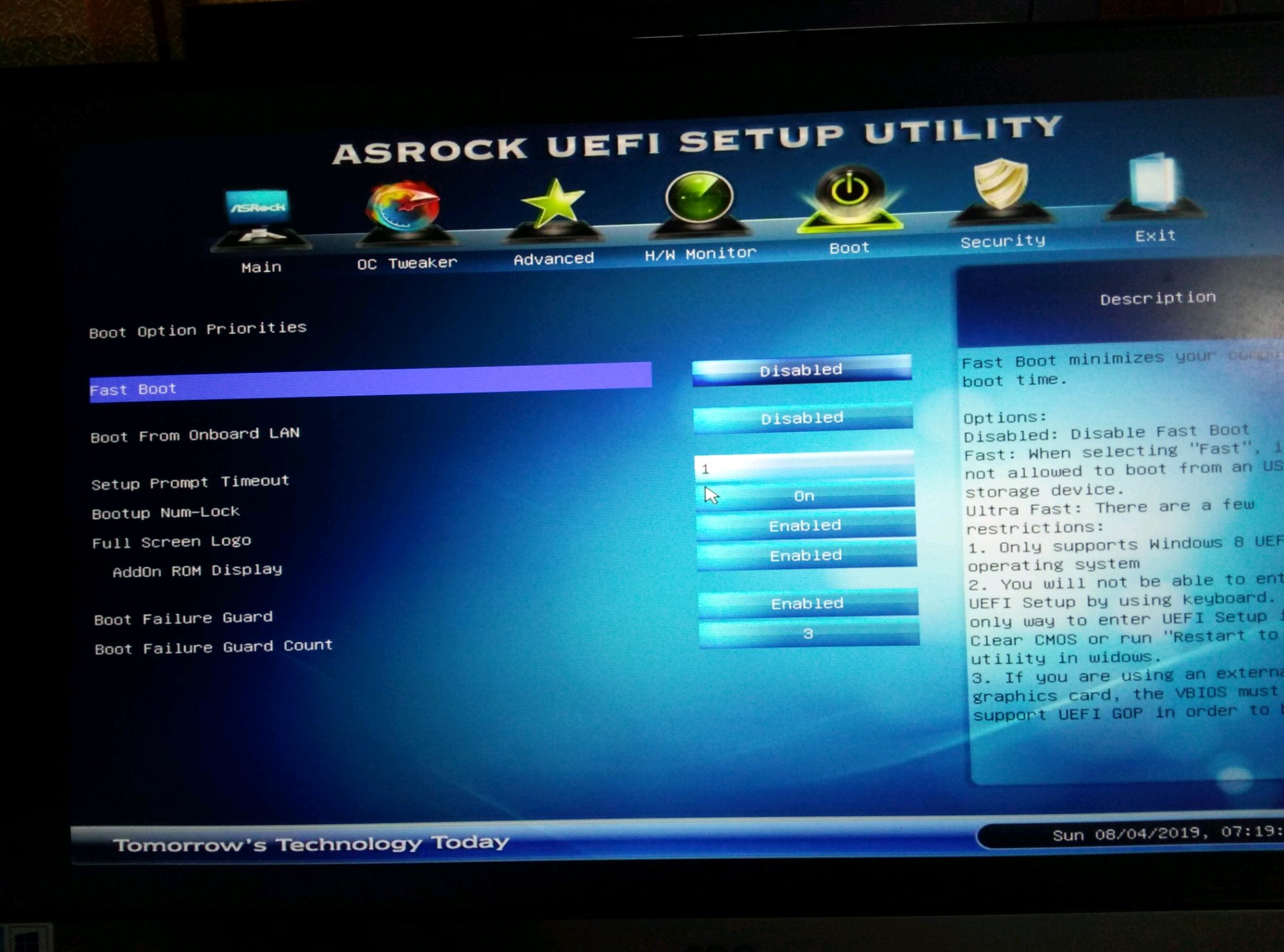Open the H/W Monitor tab label

(700, 254)
